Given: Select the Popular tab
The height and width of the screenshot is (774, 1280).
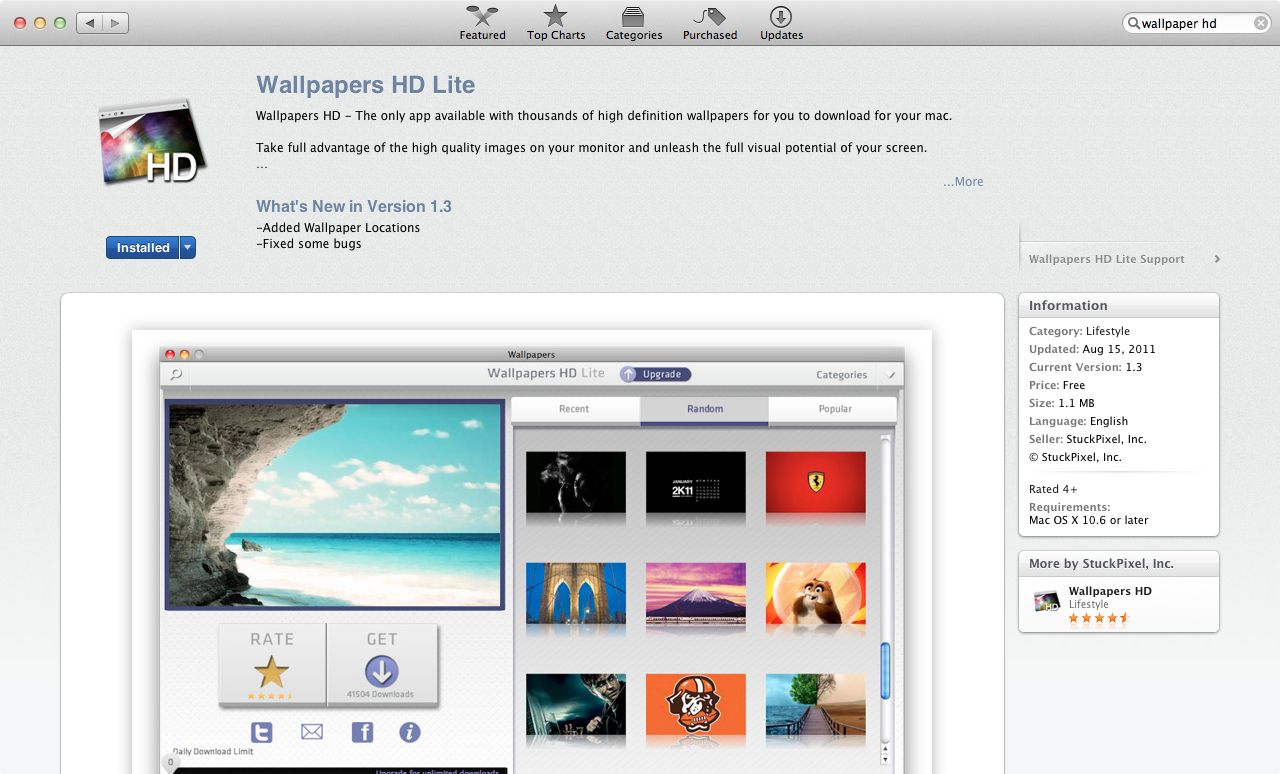Looking at the screenshot, I should pos(835,409).
